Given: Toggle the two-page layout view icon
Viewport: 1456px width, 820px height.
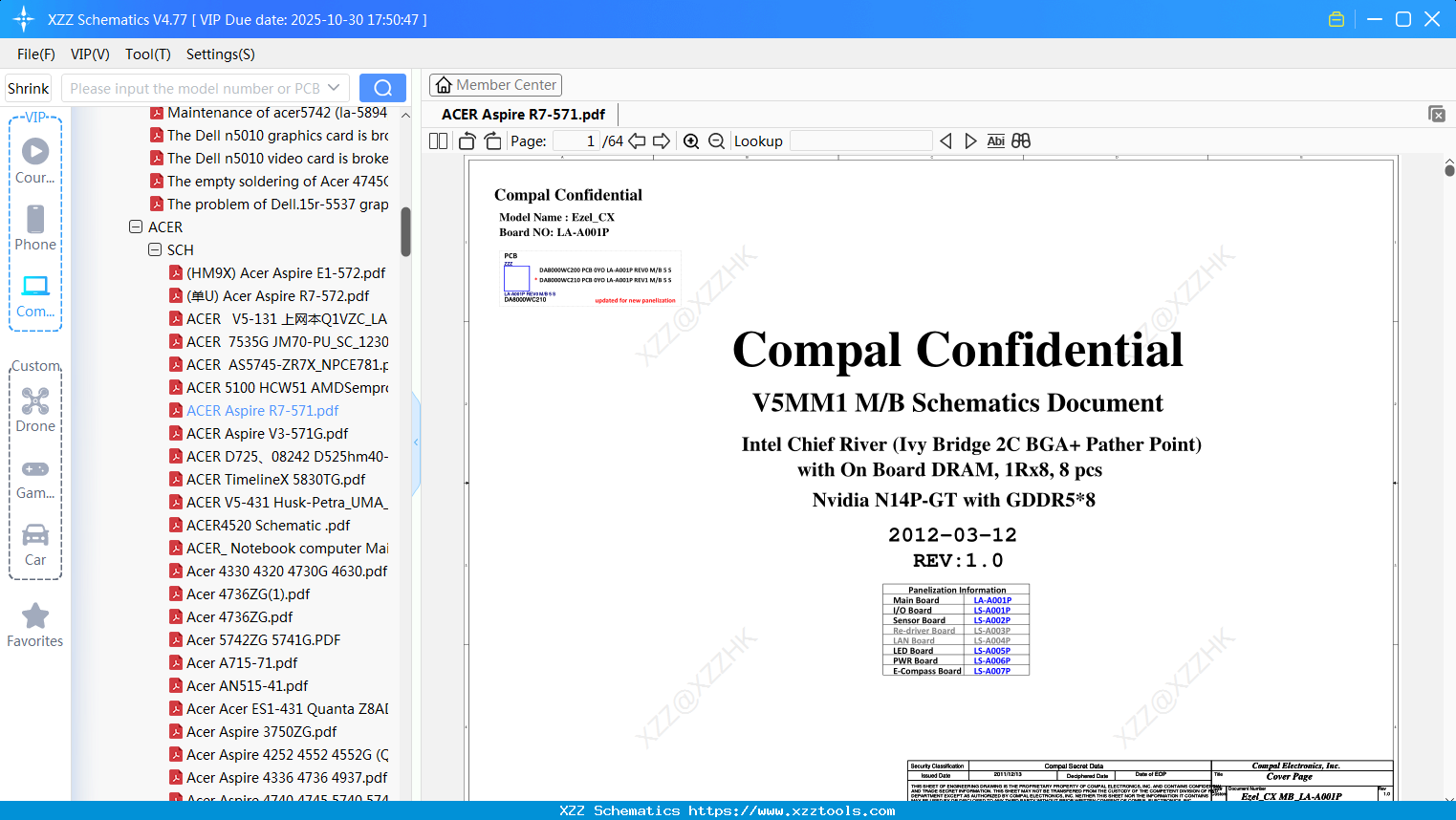Looking at the screenshot, I should click(439, 141).
